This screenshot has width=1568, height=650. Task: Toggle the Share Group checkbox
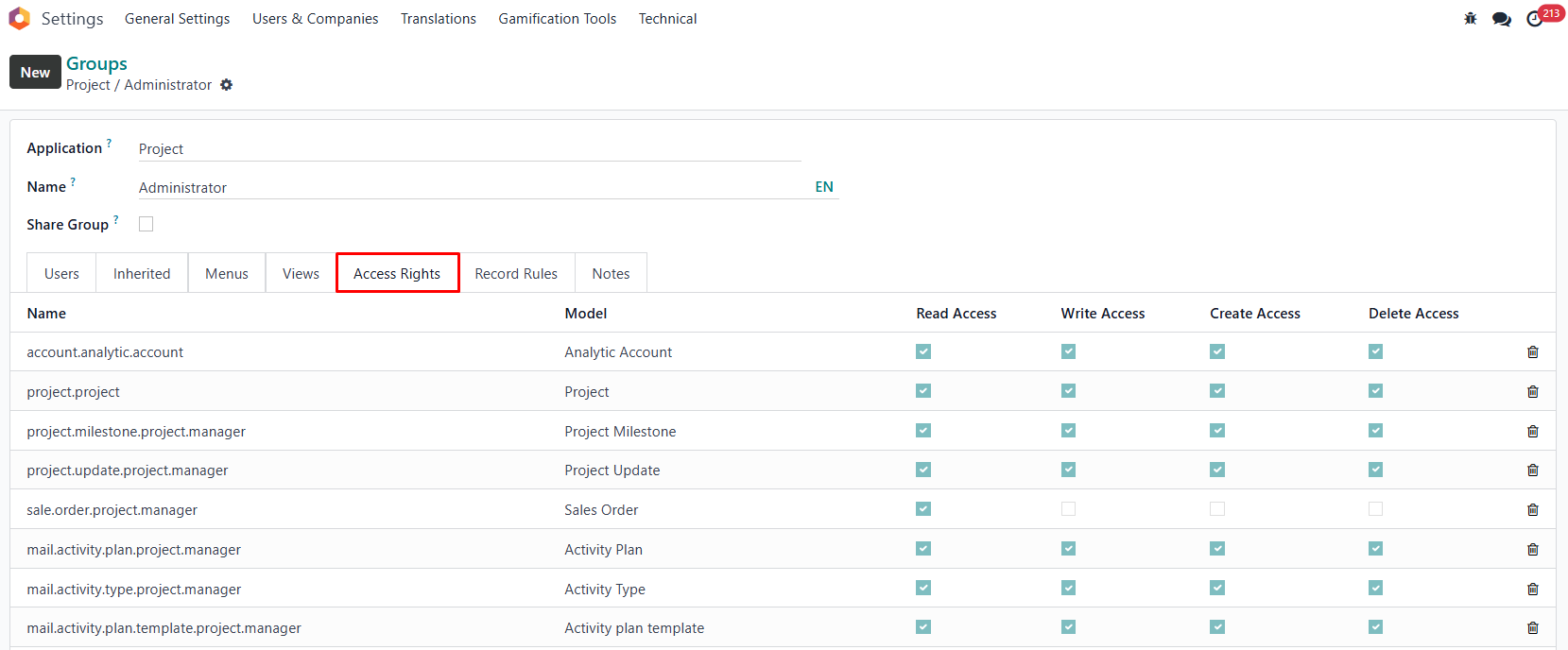click(x=146, y=224)
